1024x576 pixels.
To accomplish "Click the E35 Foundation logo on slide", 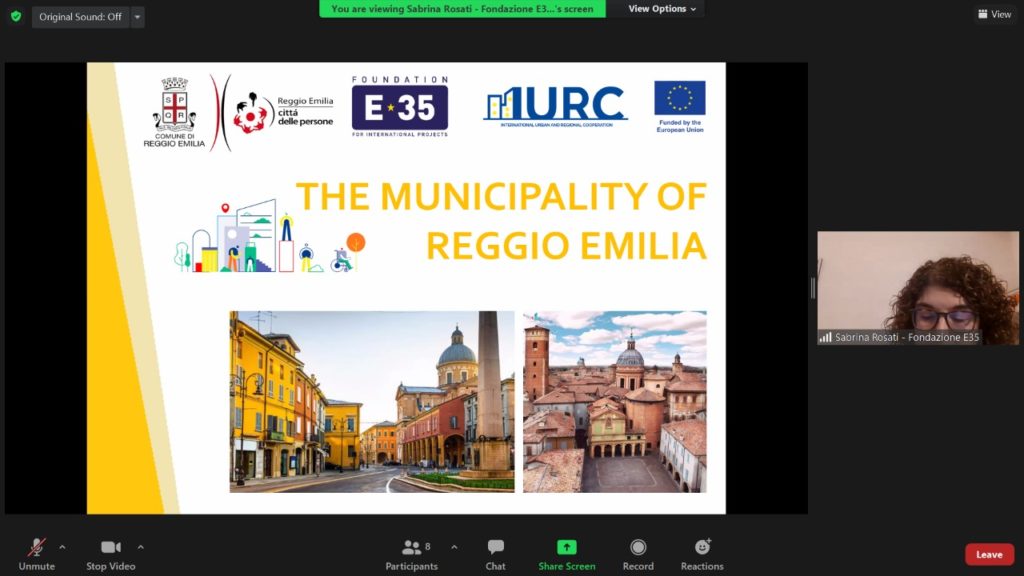I will [399, 106].
